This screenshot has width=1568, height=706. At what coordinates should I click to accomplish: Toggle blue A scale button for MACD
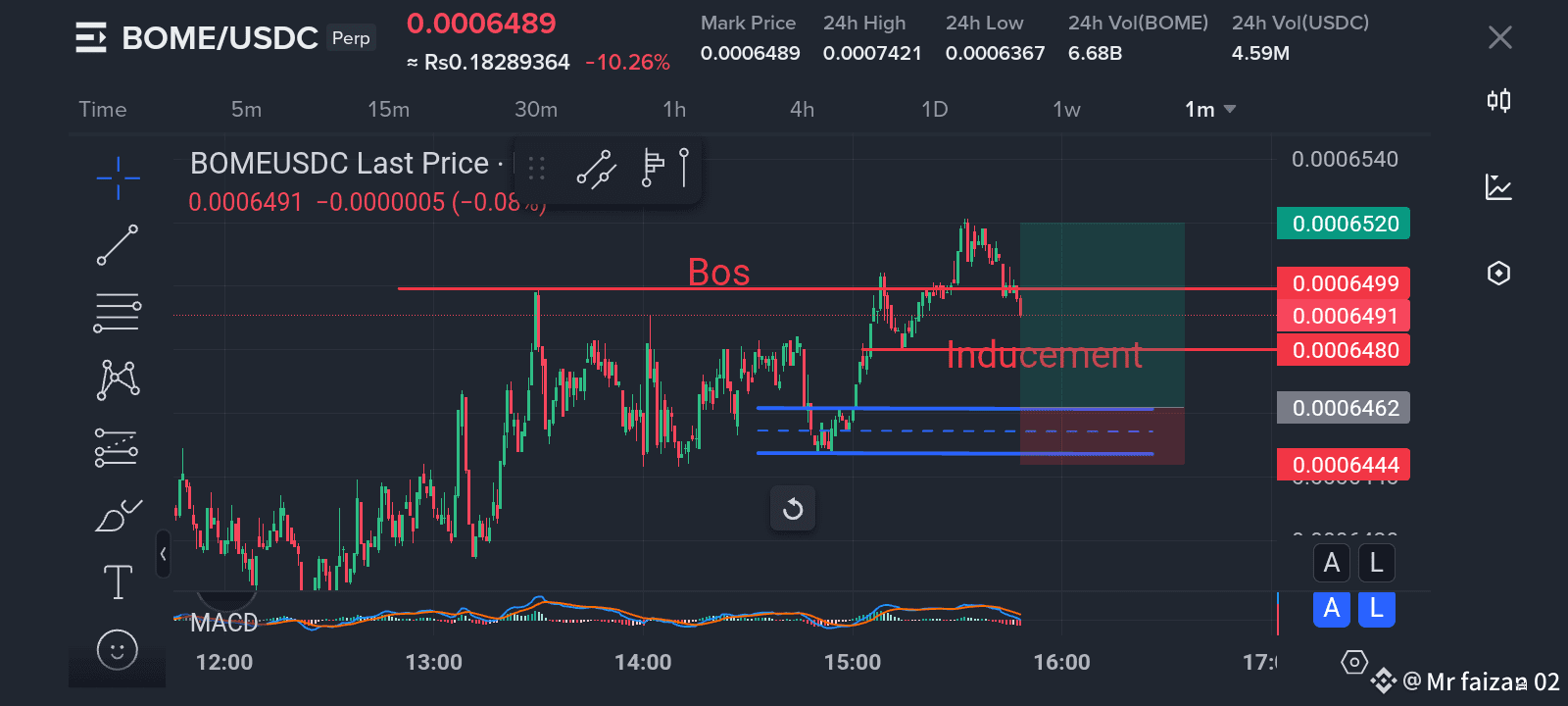[1332, 608]
